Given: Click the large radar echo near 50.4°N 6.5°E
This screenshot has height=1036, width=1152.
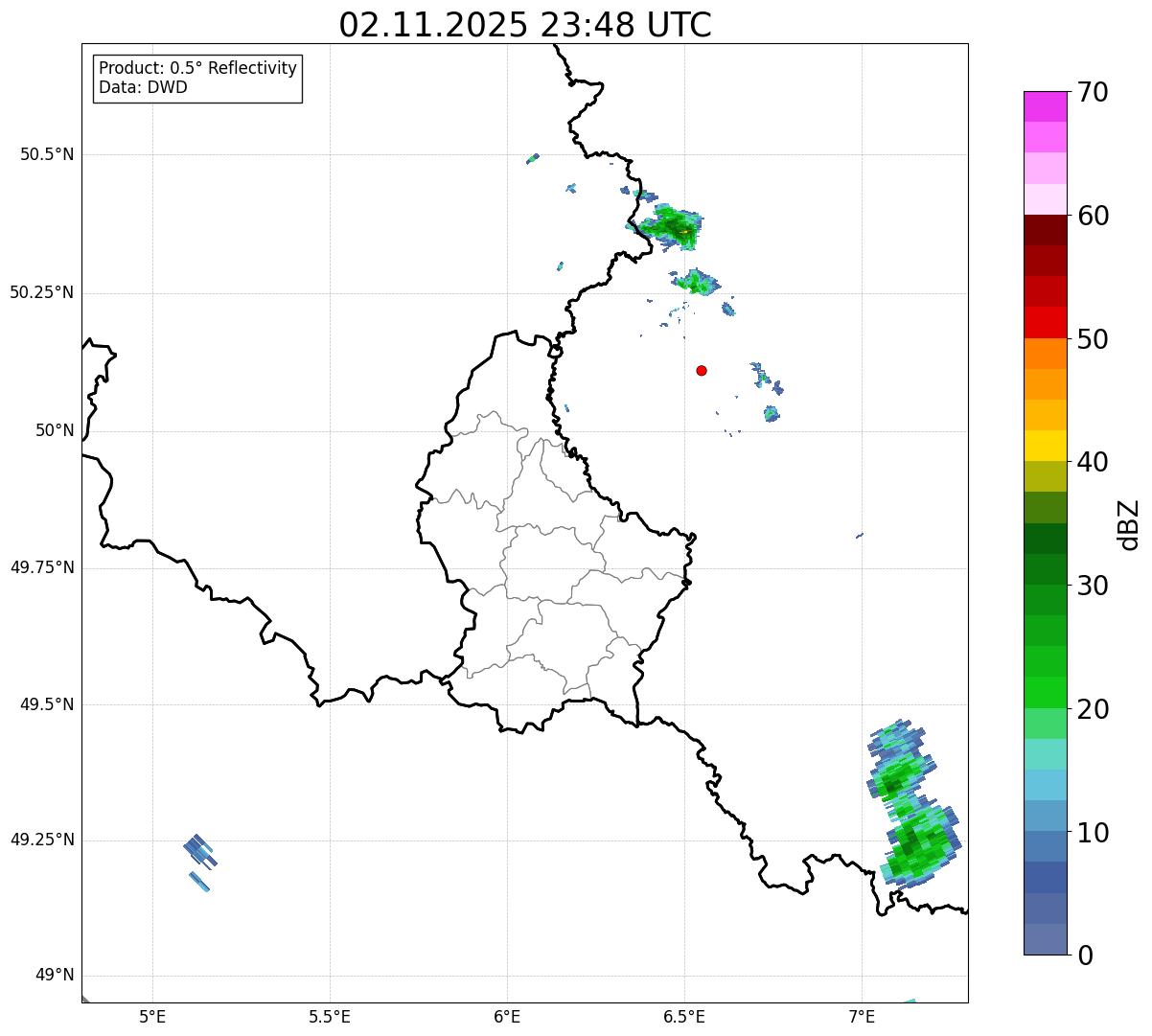Looking at the screenshot, I should tap(670, 227).
